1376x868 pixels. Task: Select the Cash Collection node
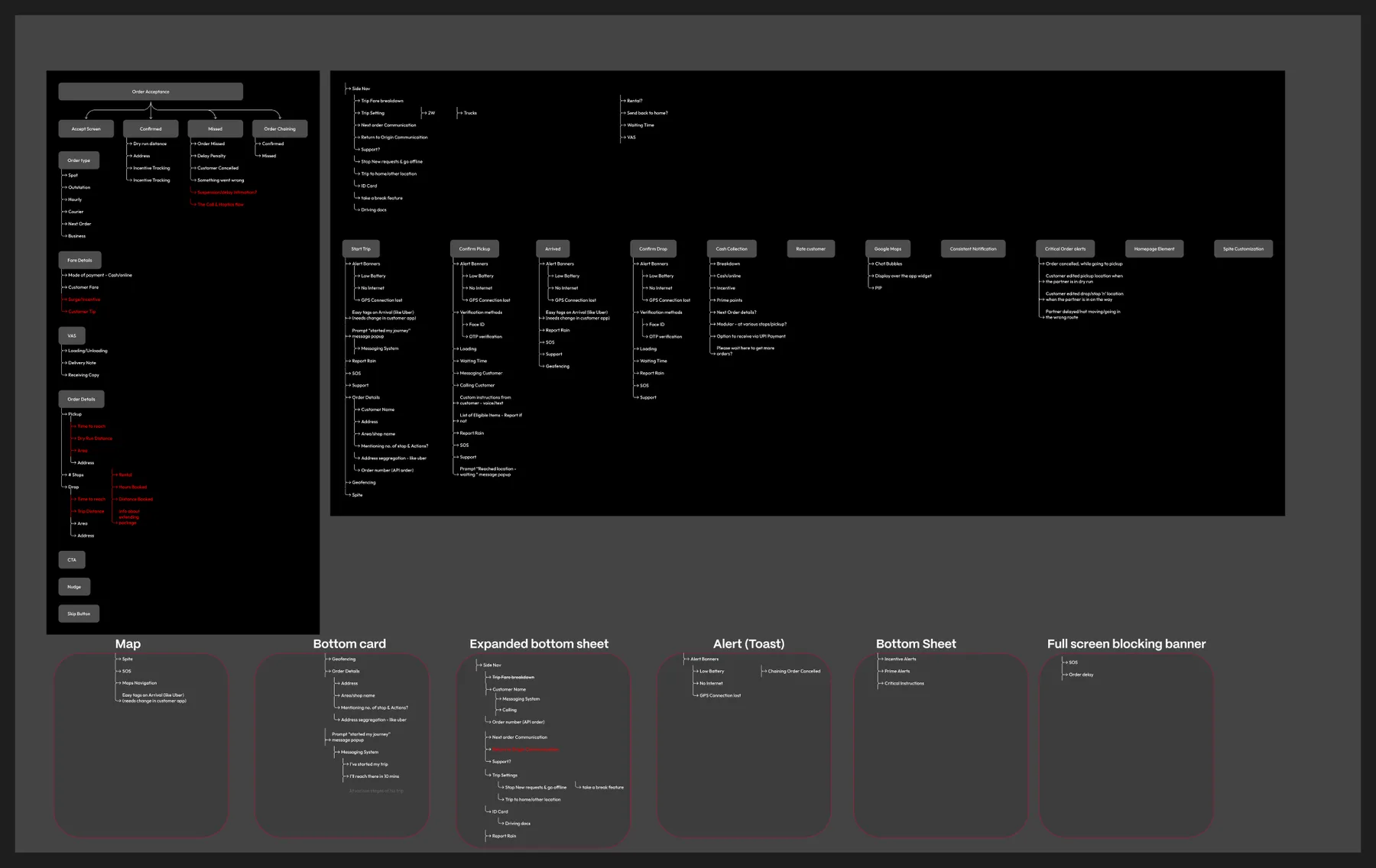(732, 249)
